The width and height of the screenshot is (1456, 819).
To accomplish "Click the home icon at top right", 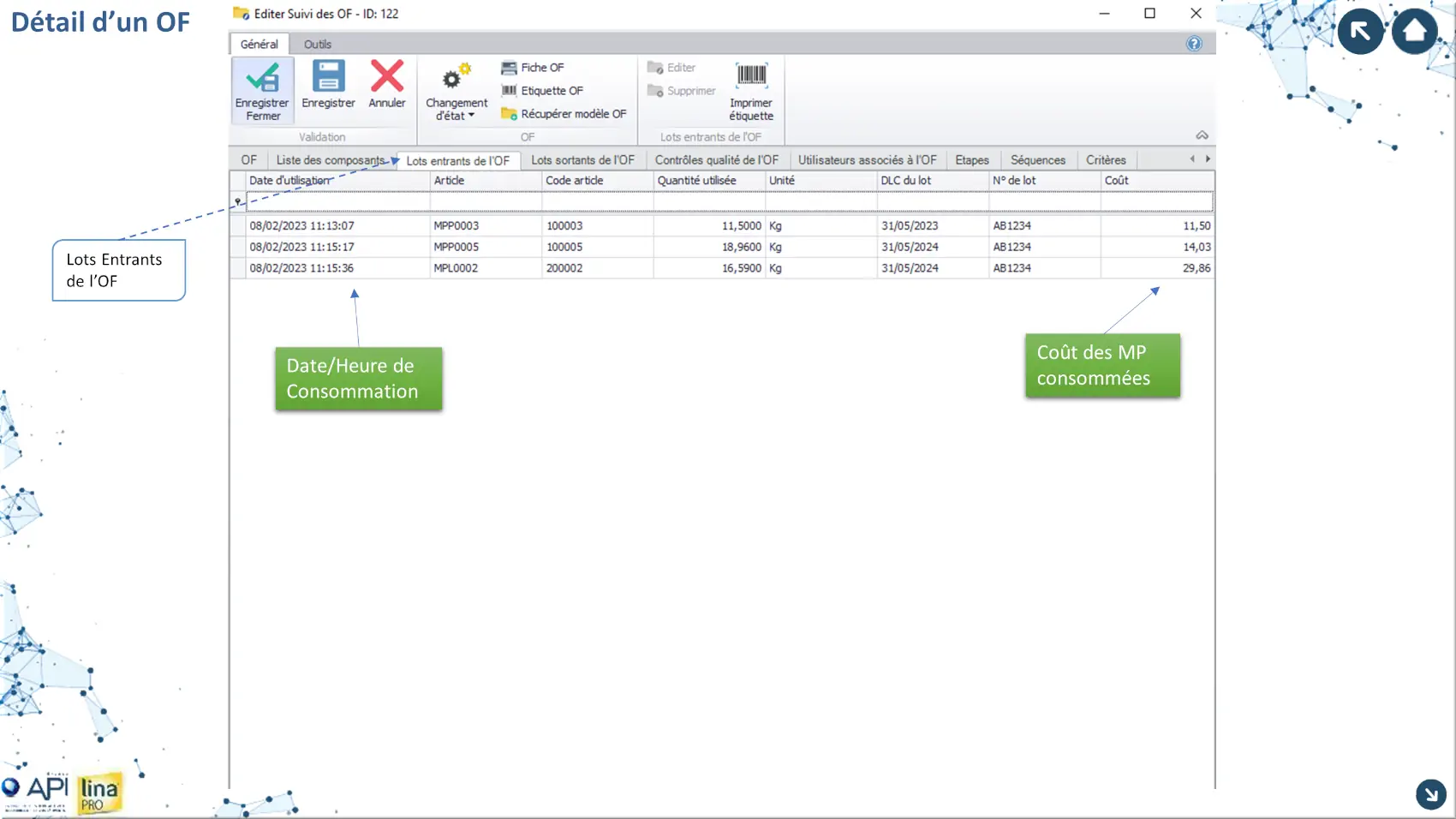I will click(1414, 32).
